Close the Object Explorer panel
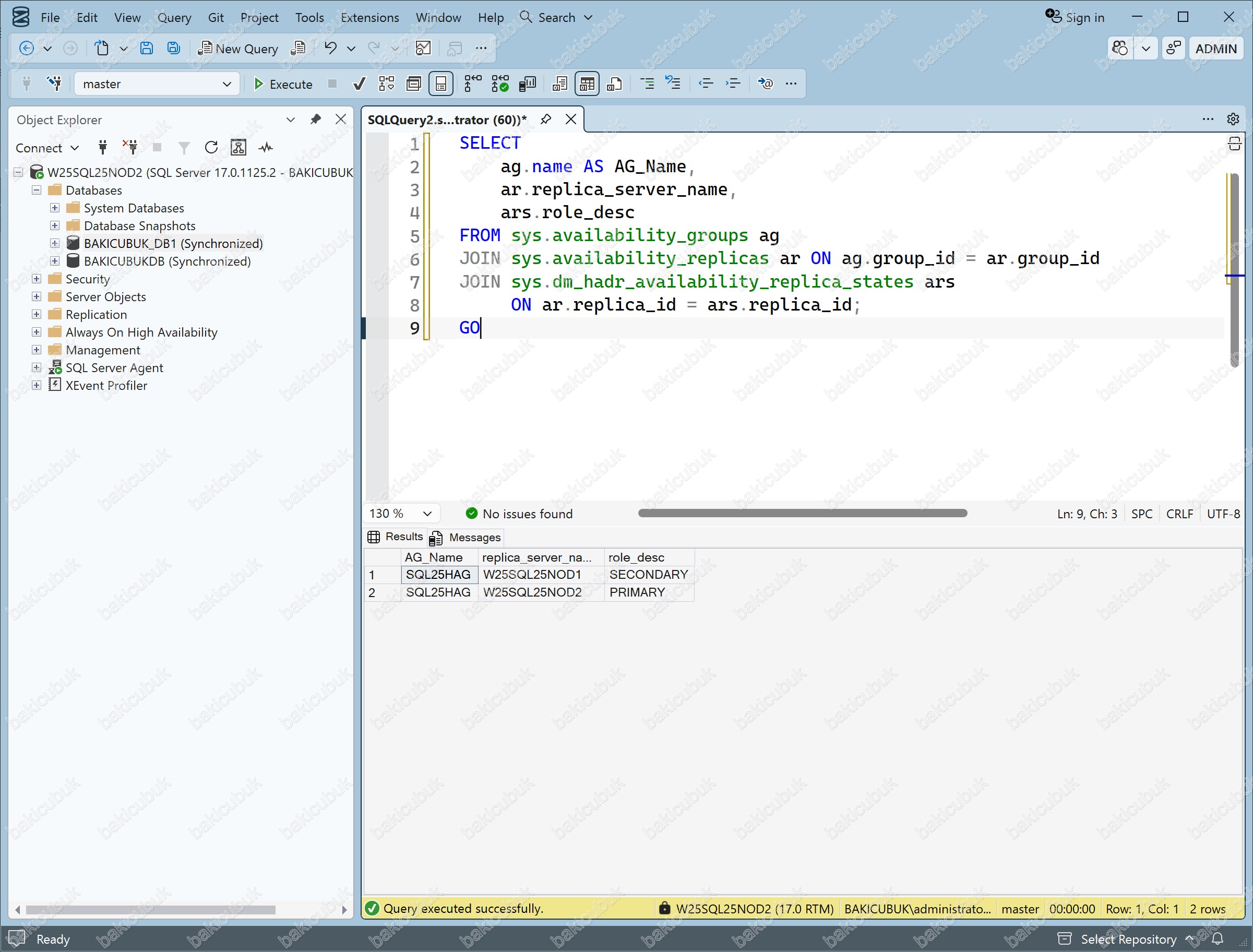This screenshot has height=952, width=1253. 340,120
